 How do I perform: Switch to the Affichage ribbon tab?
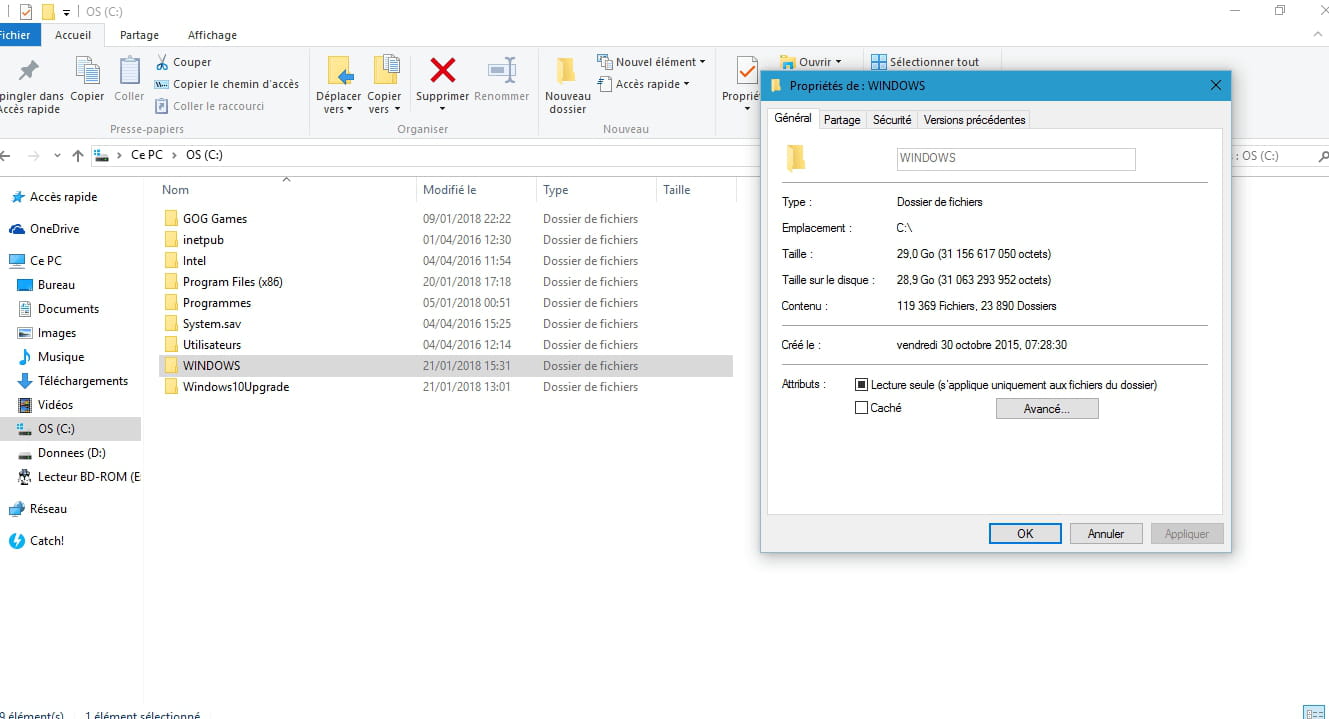[212, 35]
